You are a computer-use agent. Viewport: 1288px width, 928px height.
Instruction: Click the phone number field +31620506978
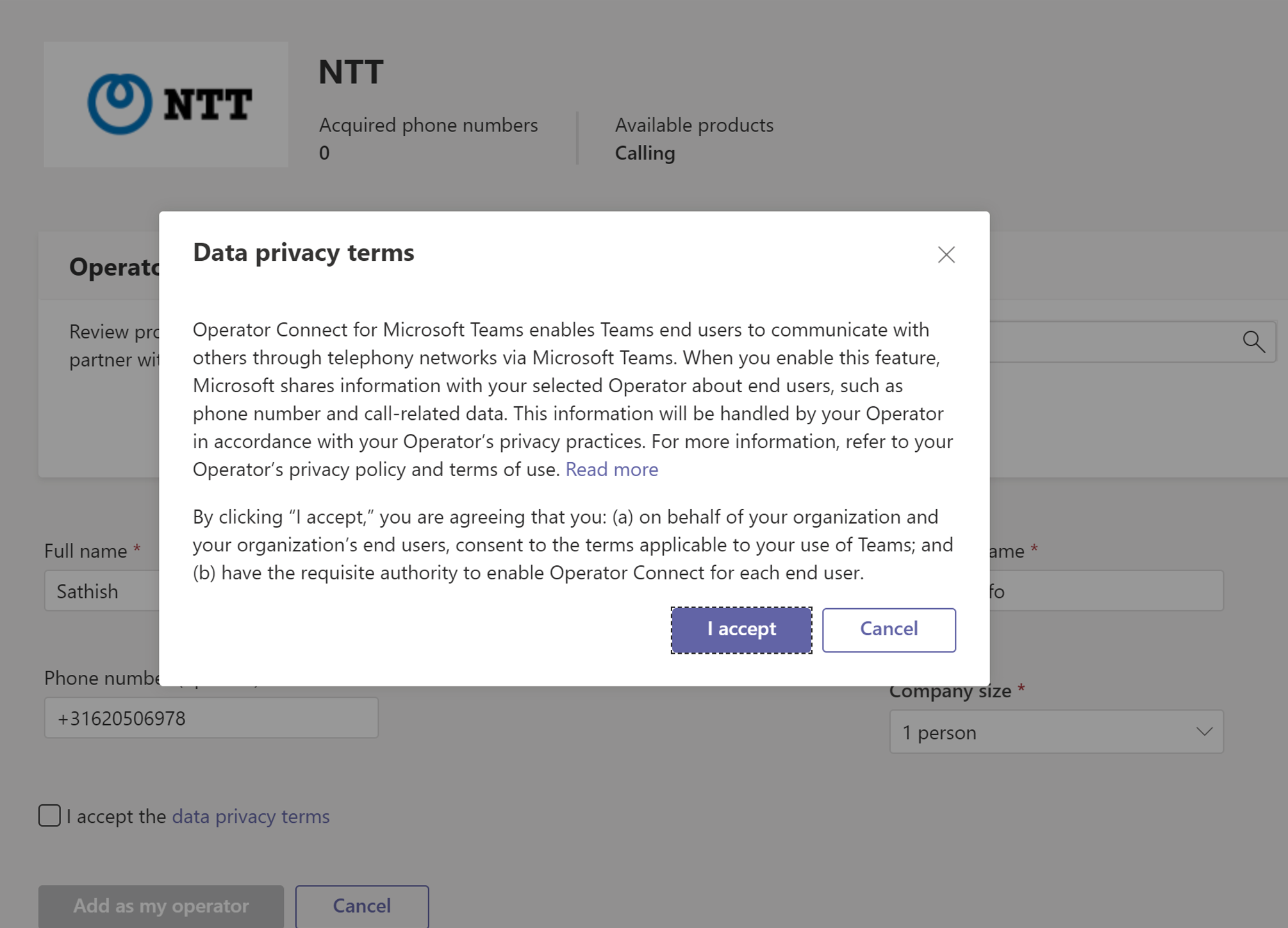coord(211,718)
